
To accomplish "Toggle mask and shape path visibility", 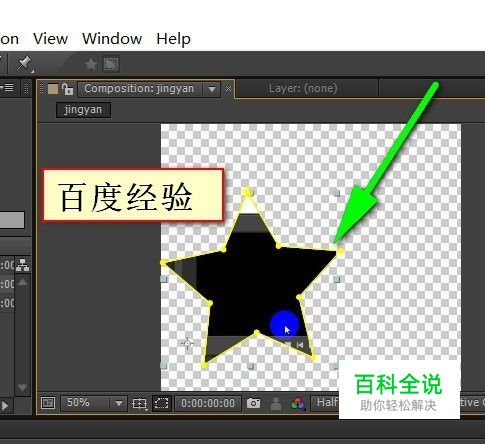I will pos(162,403).
